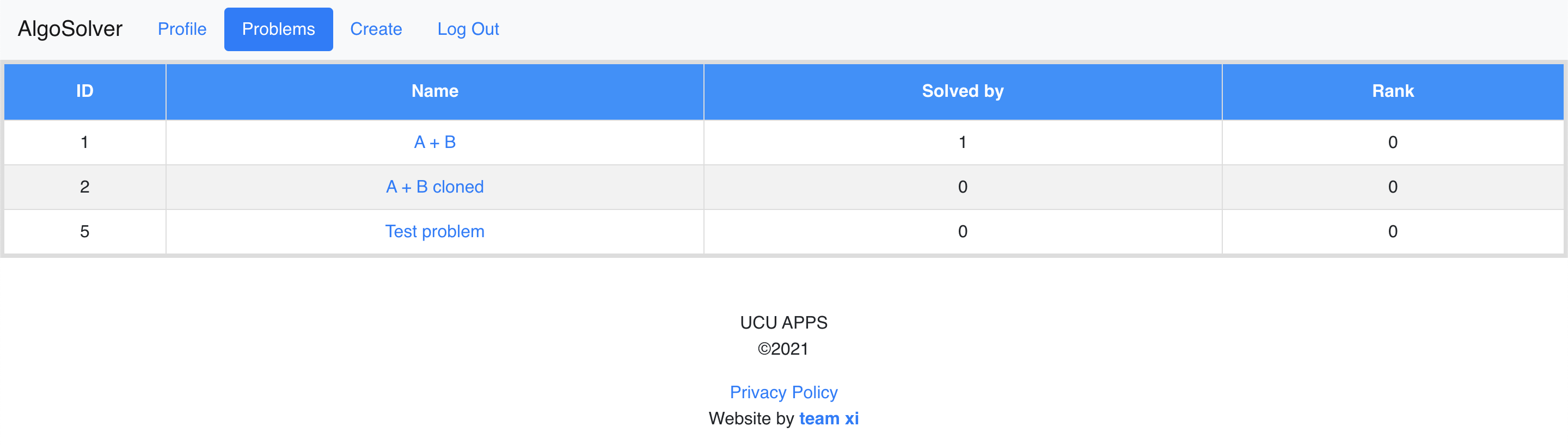Select the Problems nav tab
Image resolution: width=1568 pixels, height=445 pixels.
pyautogui.click(x=278, y=29)
